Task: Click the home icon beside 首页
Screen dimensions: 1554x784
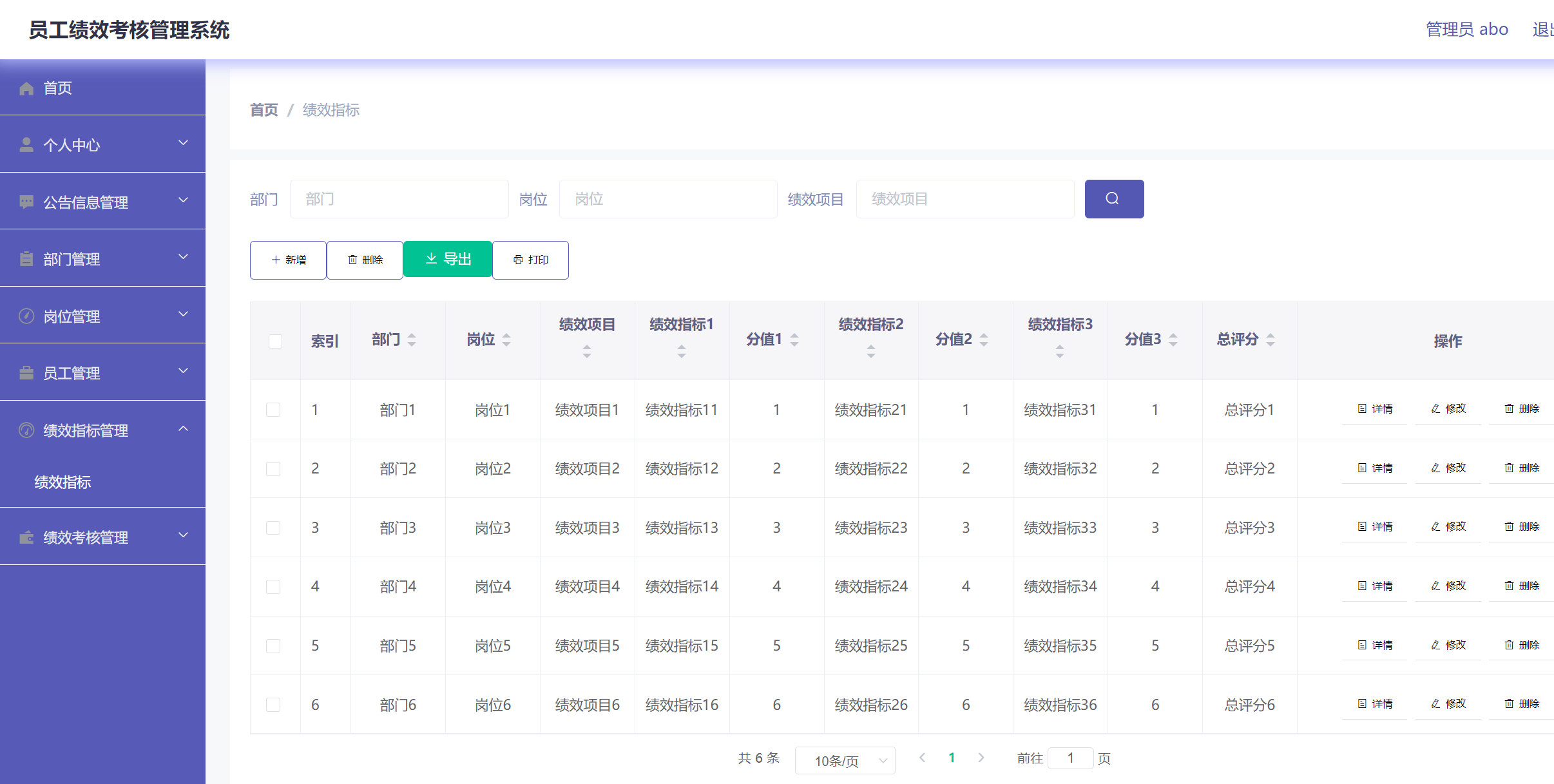Action: click(26, 88)
